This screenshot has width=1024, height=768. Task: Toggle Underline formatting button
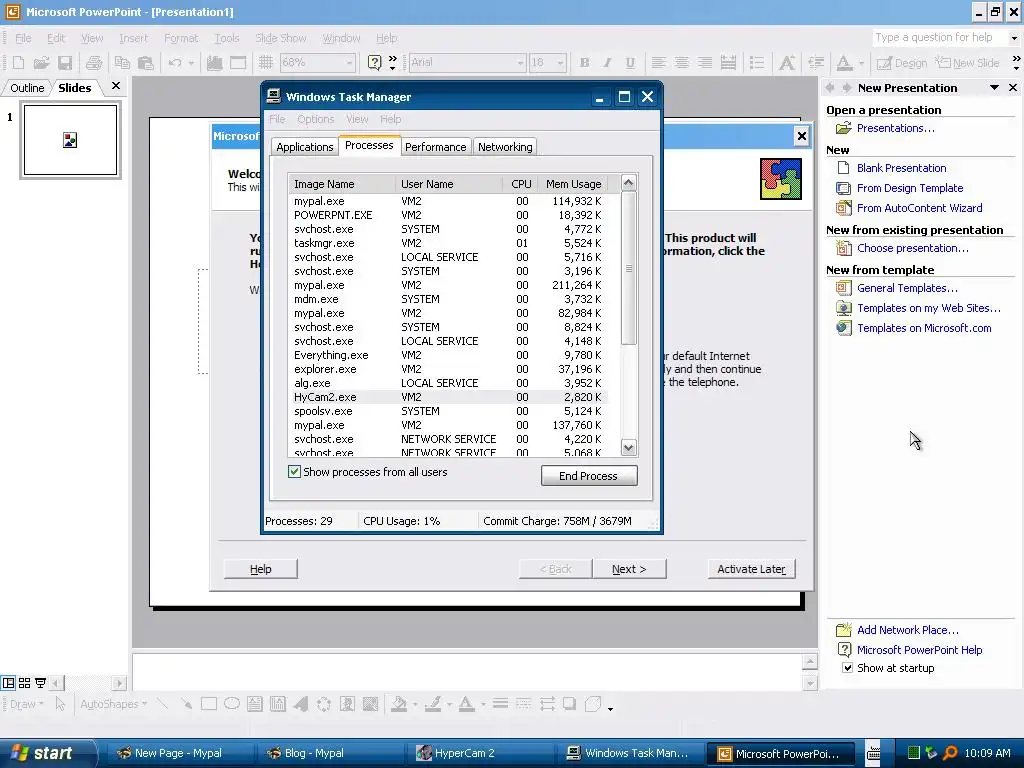click(630, 63)
